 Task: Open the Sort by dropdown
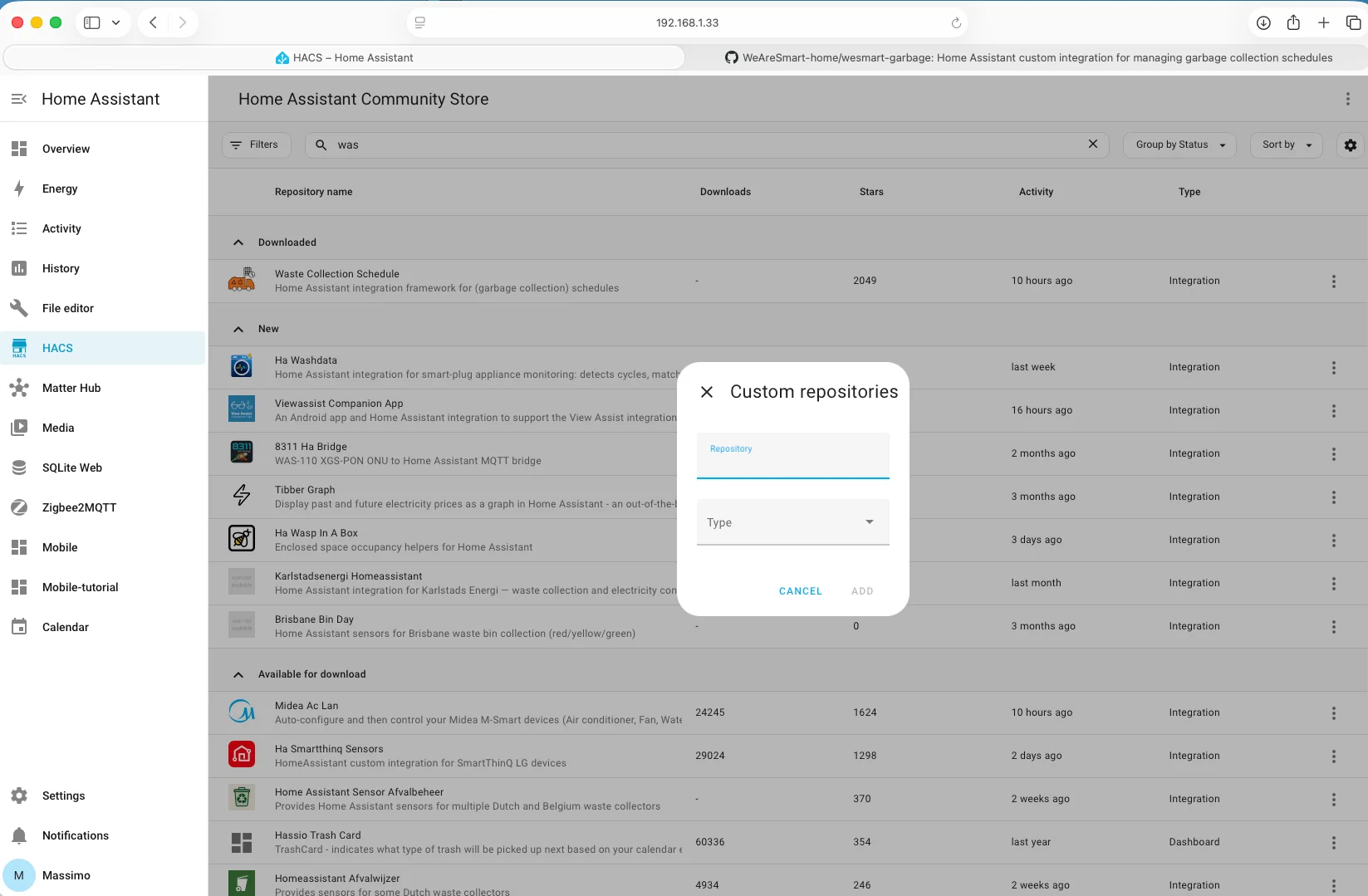tap(1287, 144)
